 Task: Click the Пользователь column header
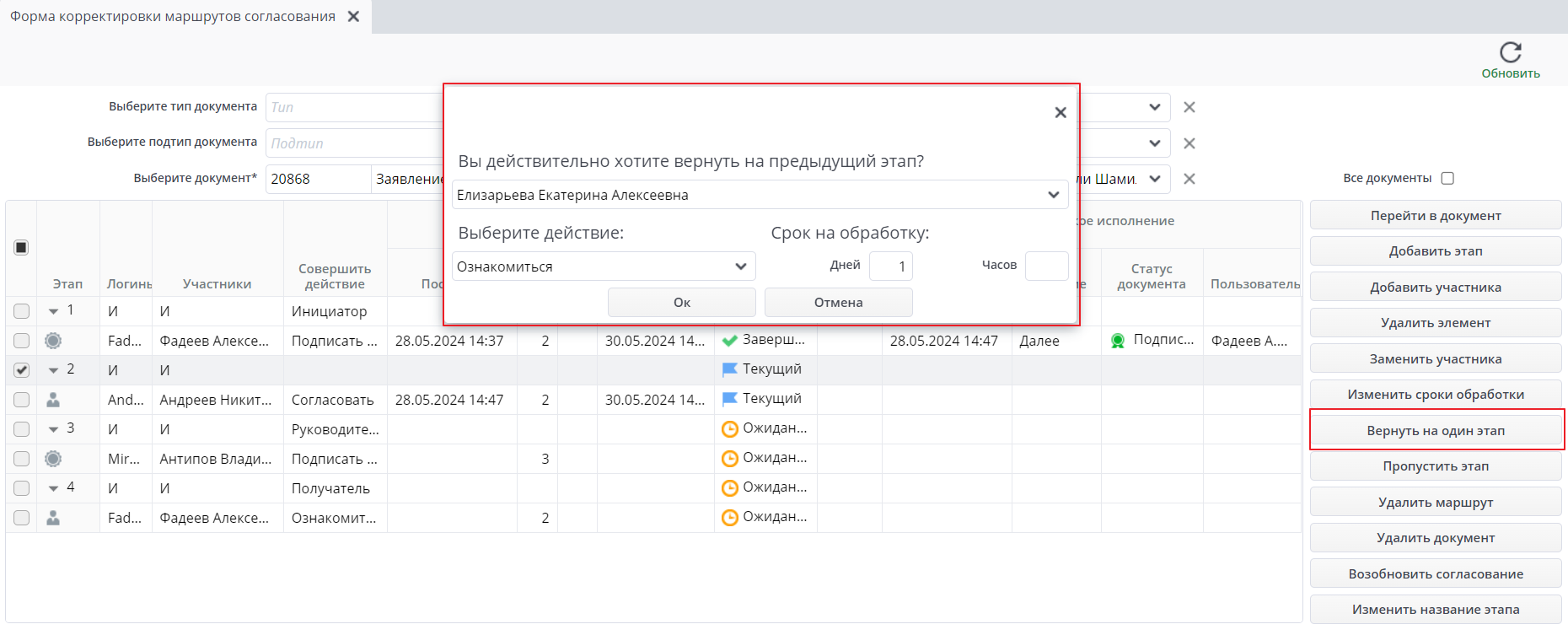[1255, 284]
